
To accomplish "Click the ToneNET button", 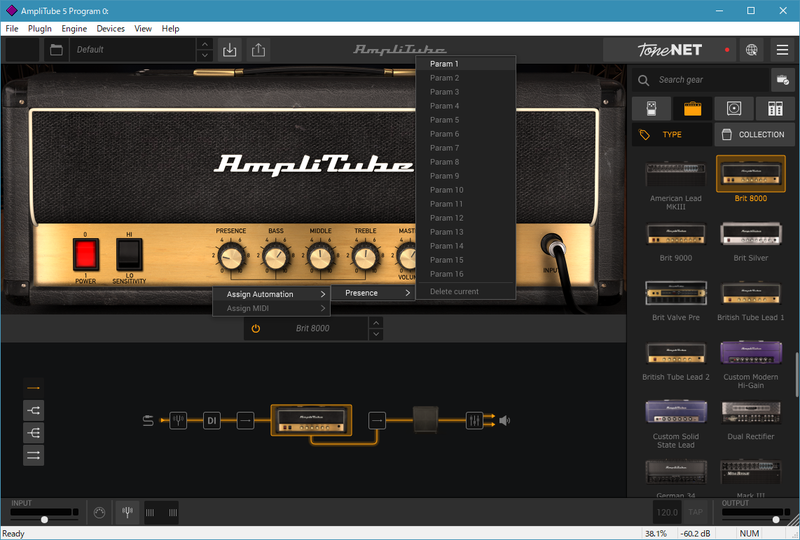I will click(669, 49).
